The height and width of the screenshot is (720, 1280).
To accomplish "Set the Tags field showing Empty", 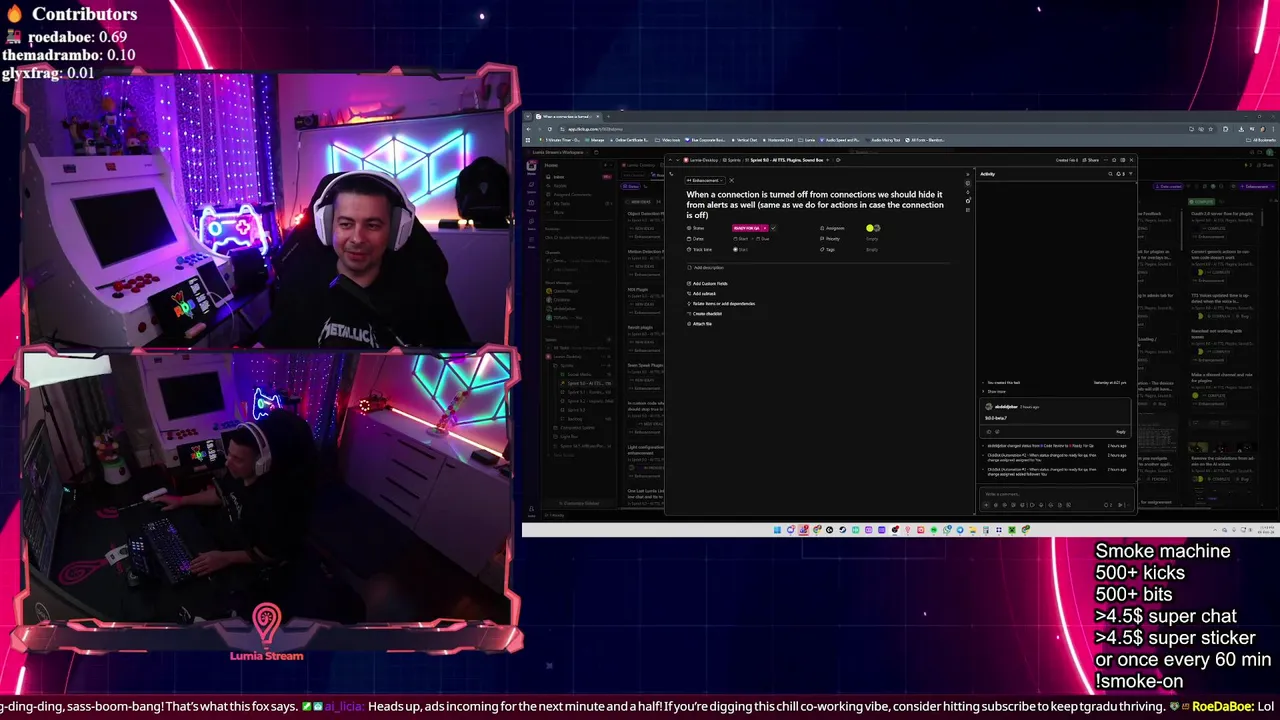I will pyautogui.click(x=872, y=249).
